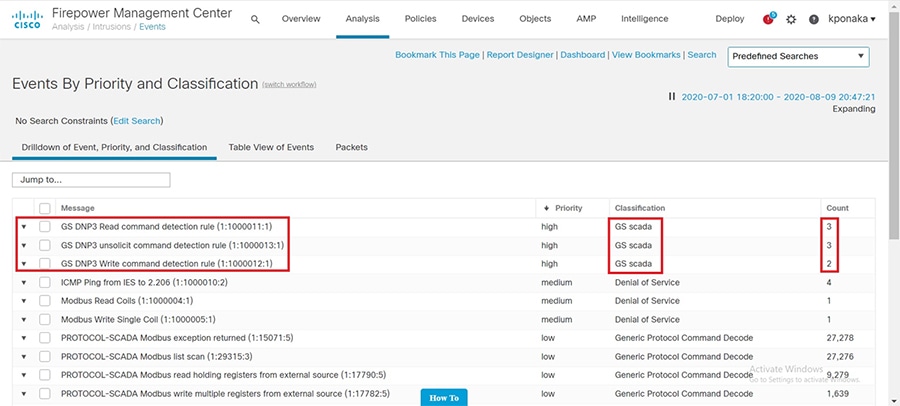Image resolution: width=900 pixels, height=406 pixels.
Task: Check the Modbus list scan row
Action: 45,357
